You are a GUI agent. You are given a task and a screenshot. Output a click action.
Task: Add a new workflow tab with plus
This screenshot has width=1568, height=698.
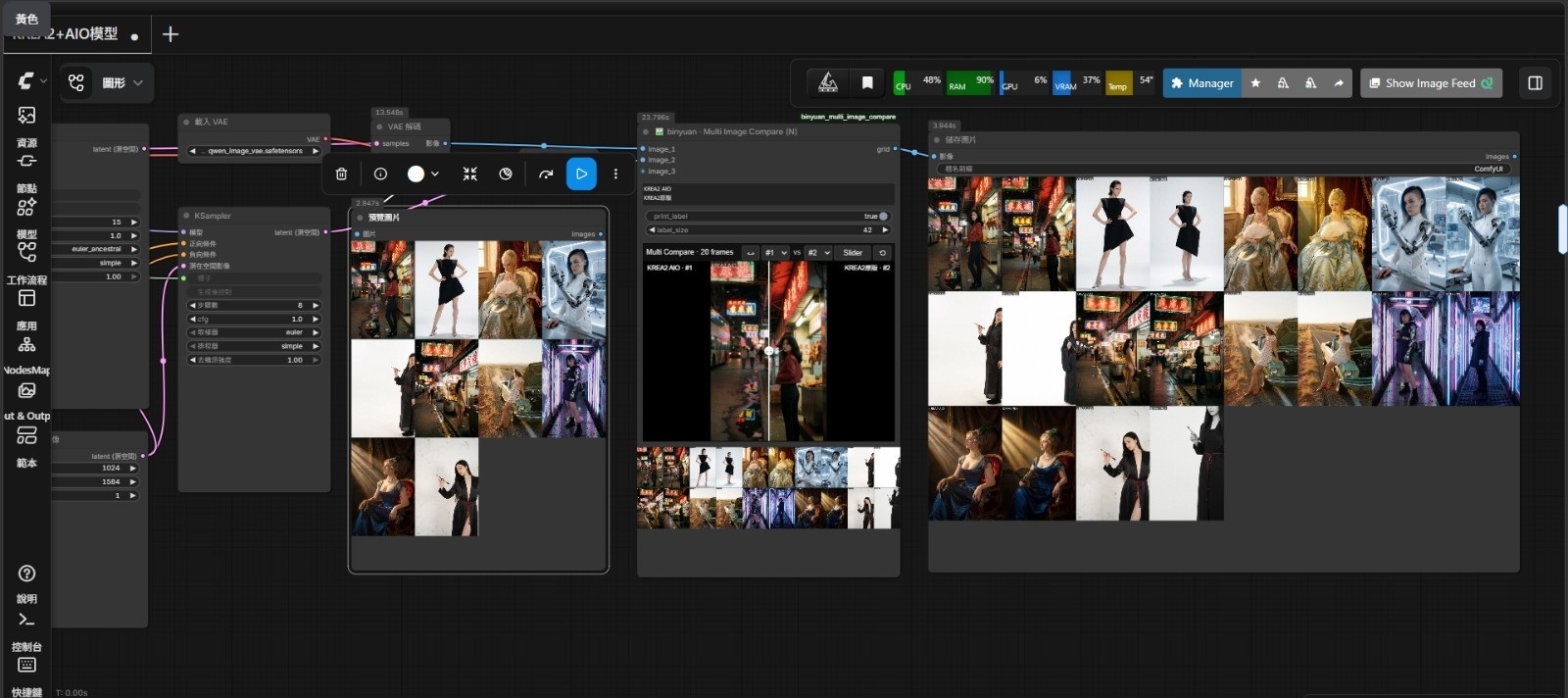[171, 34]
